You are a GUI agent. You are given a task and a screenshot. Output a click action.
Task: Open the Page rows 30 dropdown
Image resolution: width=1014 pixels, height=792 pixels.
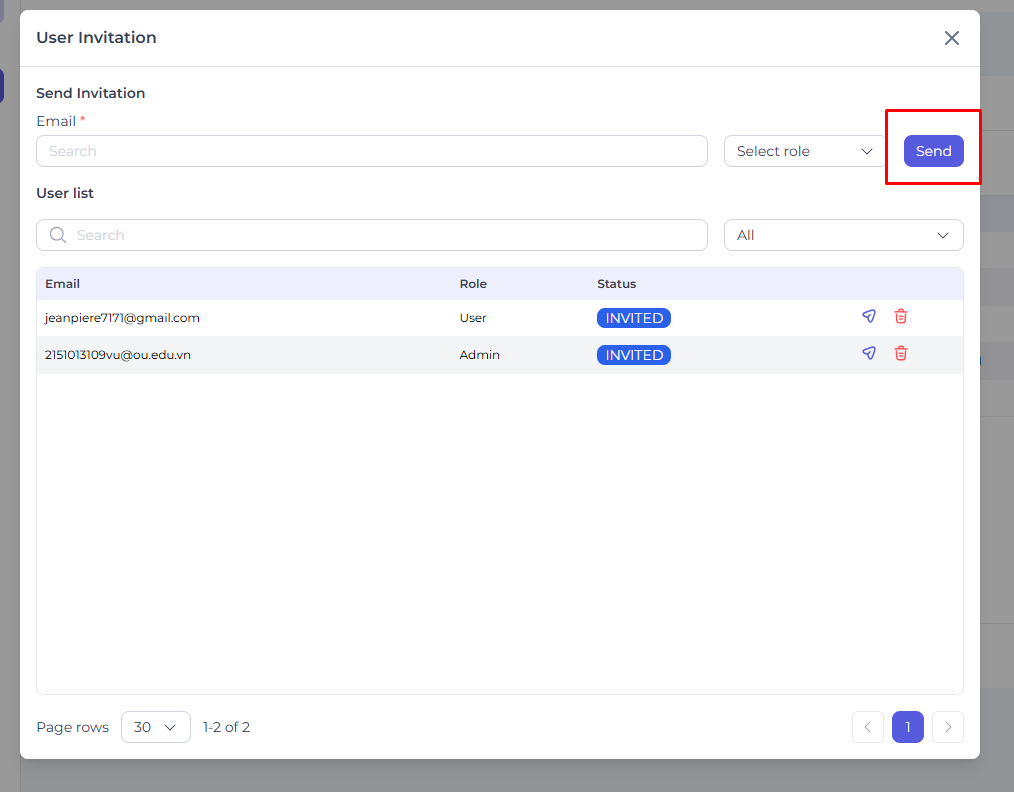click(x=156, y=727)
